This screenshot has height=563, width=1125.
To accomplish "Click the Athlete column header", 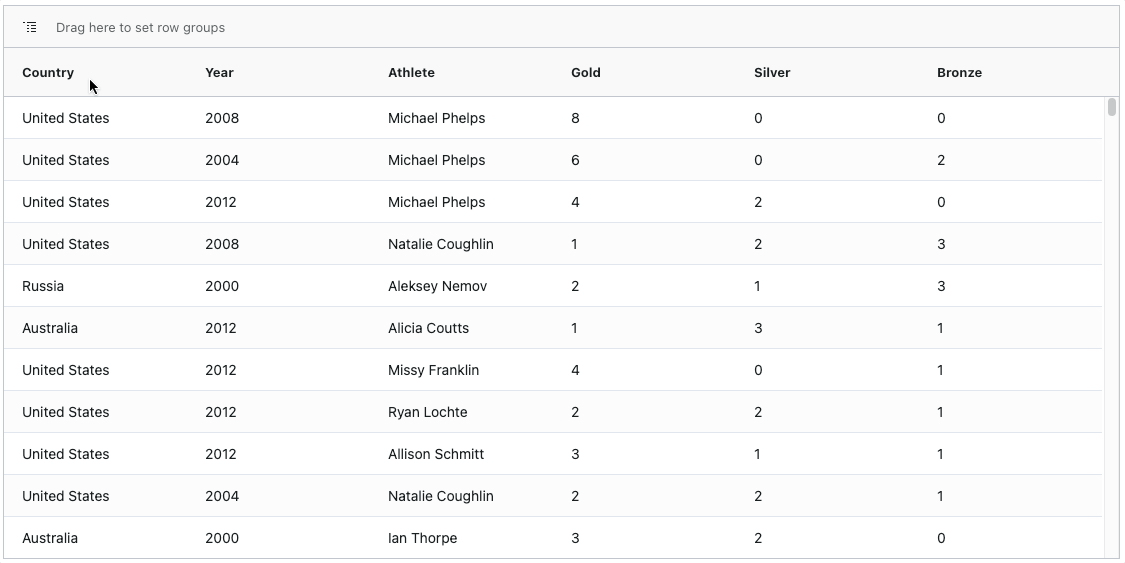I will (411, 72).
